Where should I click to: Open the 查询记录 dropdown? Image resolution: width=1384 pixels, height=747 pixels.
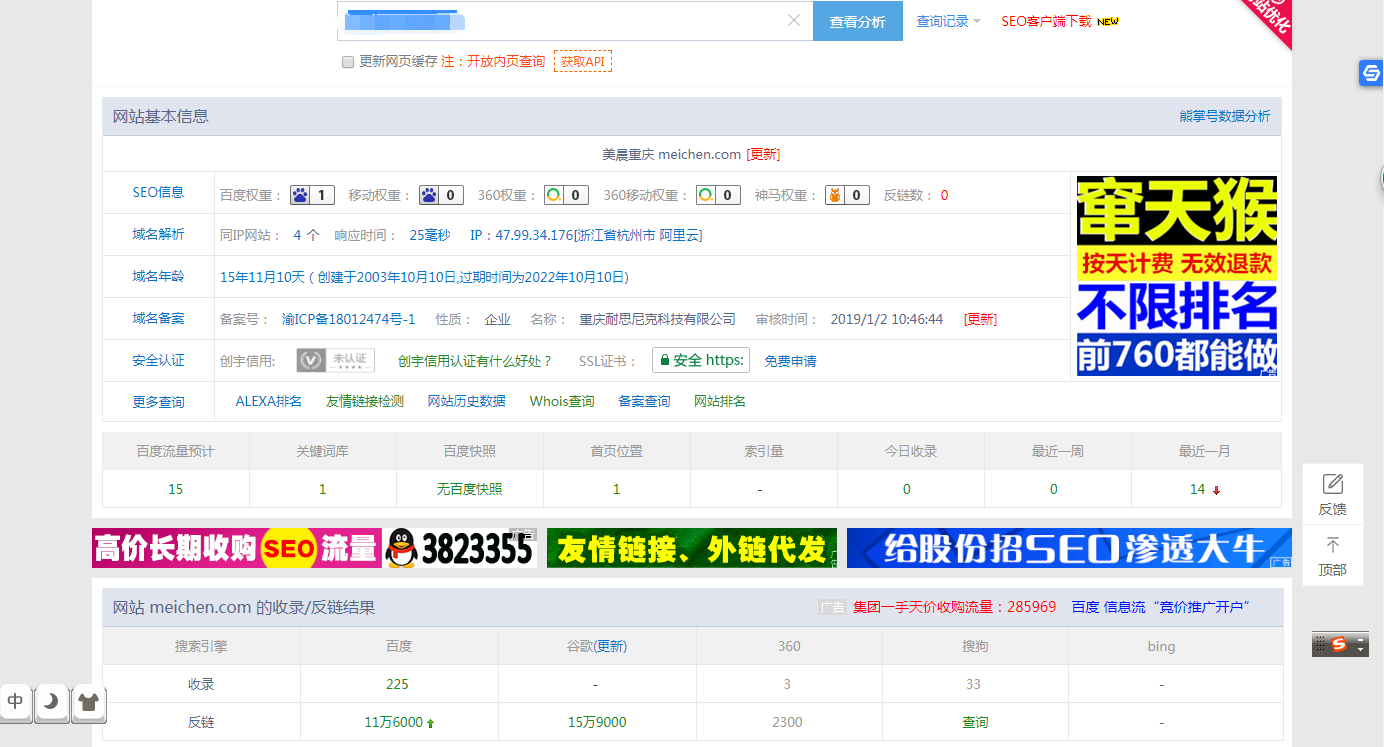[949, 21]
